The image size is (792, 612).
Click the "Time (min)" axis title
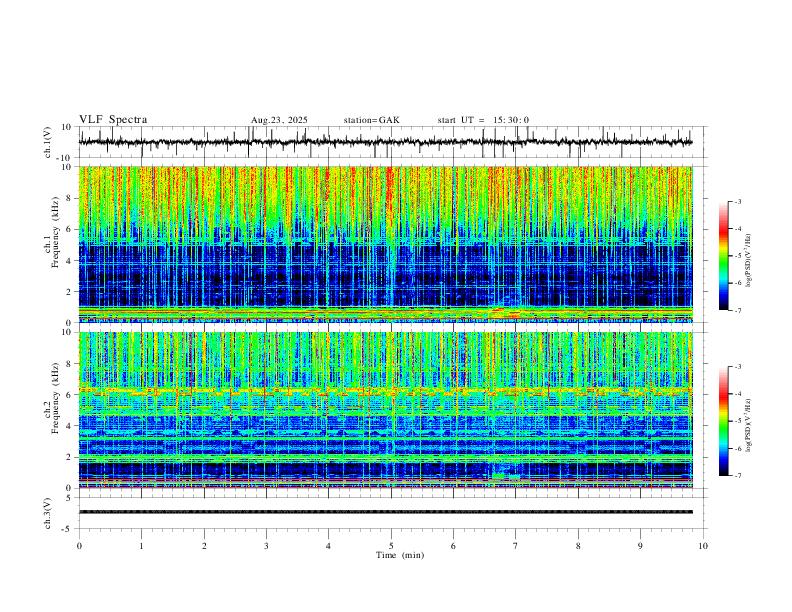[x=400, y=555]
